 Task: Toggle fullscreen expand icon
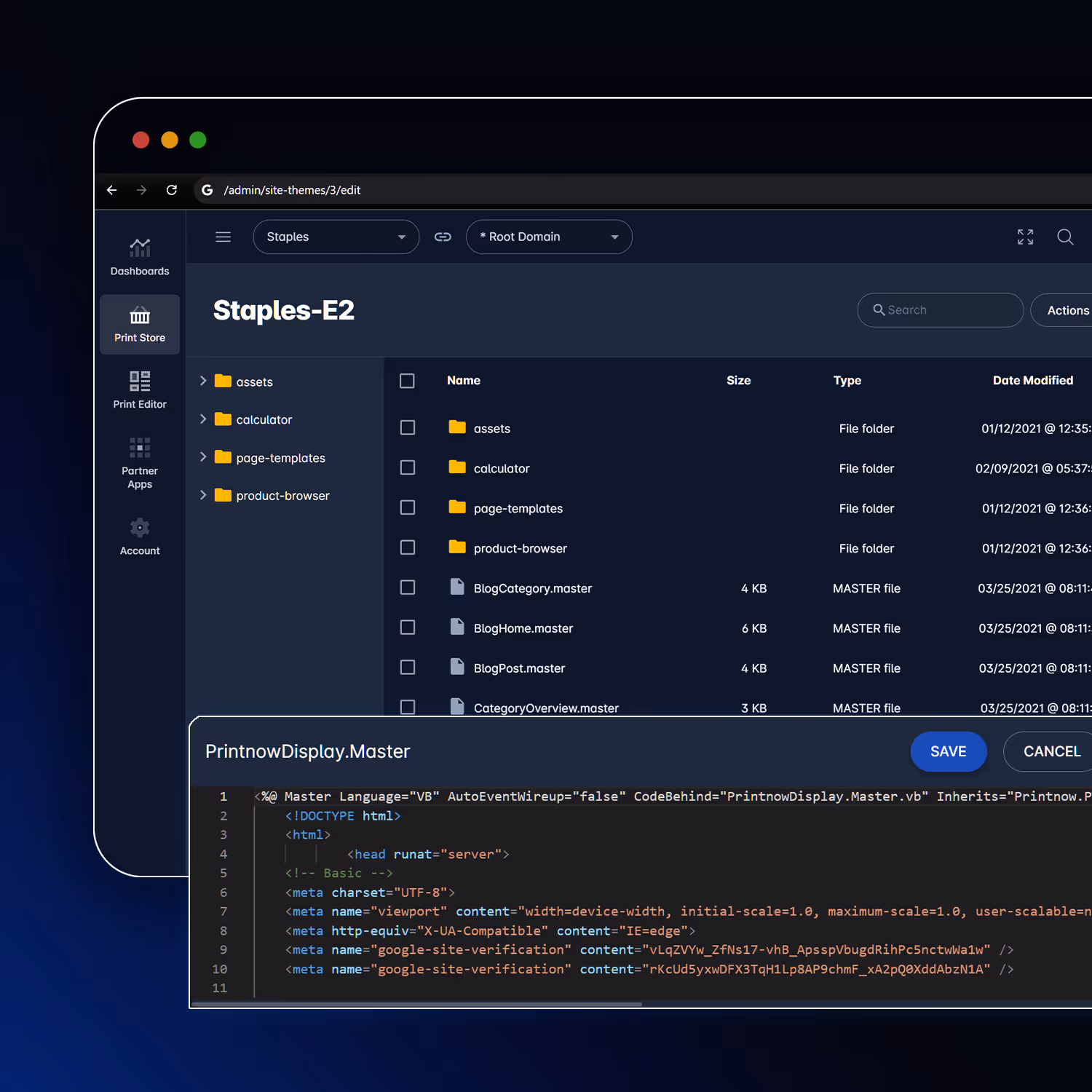pos(1025,237)
